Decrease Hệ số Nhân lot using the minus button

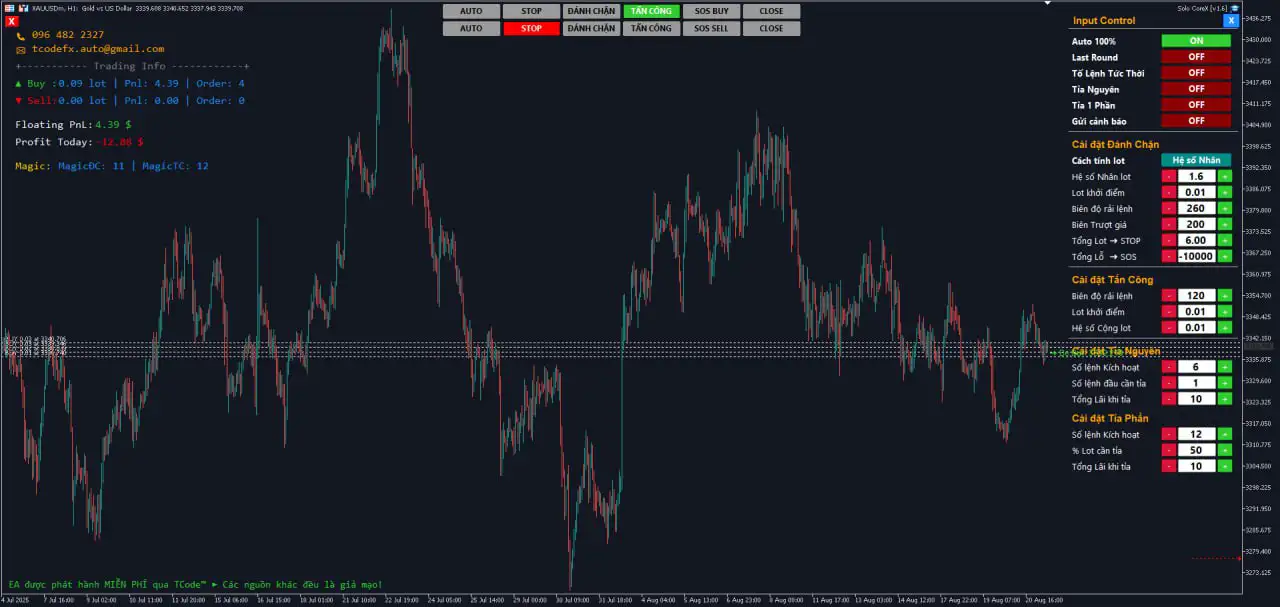(1169, 176)
